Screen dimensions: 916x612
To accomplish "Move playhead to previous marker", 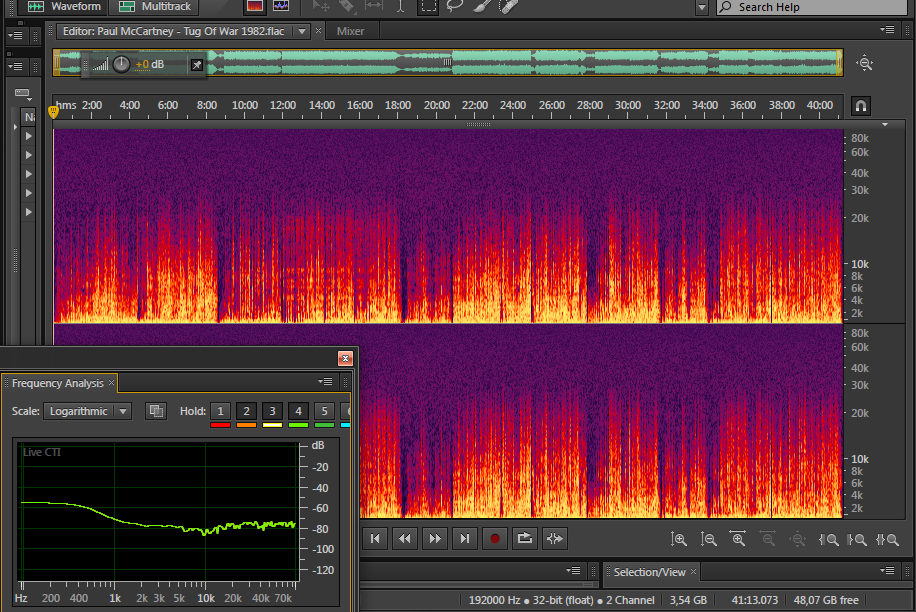I will click(375, 538).
